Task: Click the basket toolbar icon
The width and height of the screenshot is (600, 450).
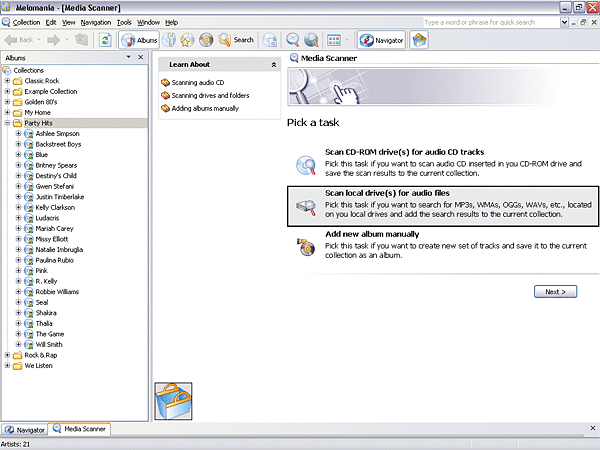Action: pos(419,40)
